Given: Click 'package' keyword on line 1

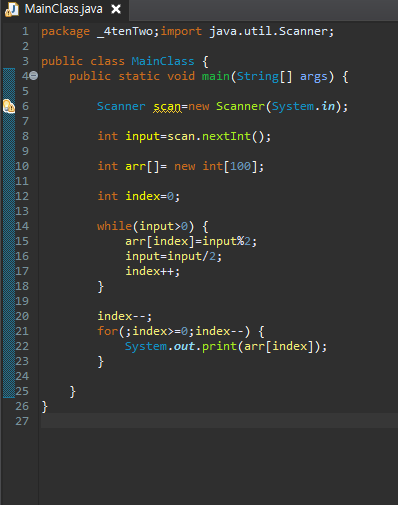Looking at the screenshot, I should 65,32.
